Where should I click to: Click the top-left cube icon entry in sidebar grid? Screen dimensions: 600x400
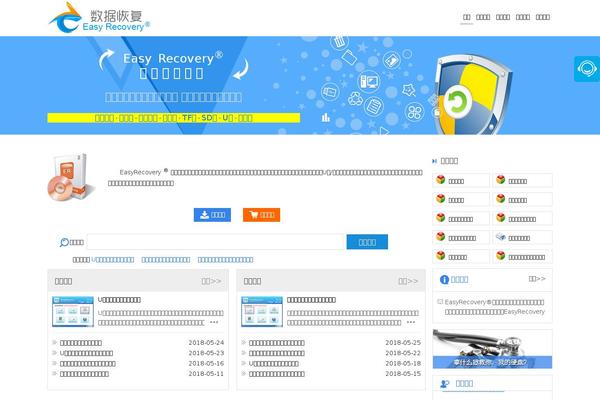click(461, 180)
